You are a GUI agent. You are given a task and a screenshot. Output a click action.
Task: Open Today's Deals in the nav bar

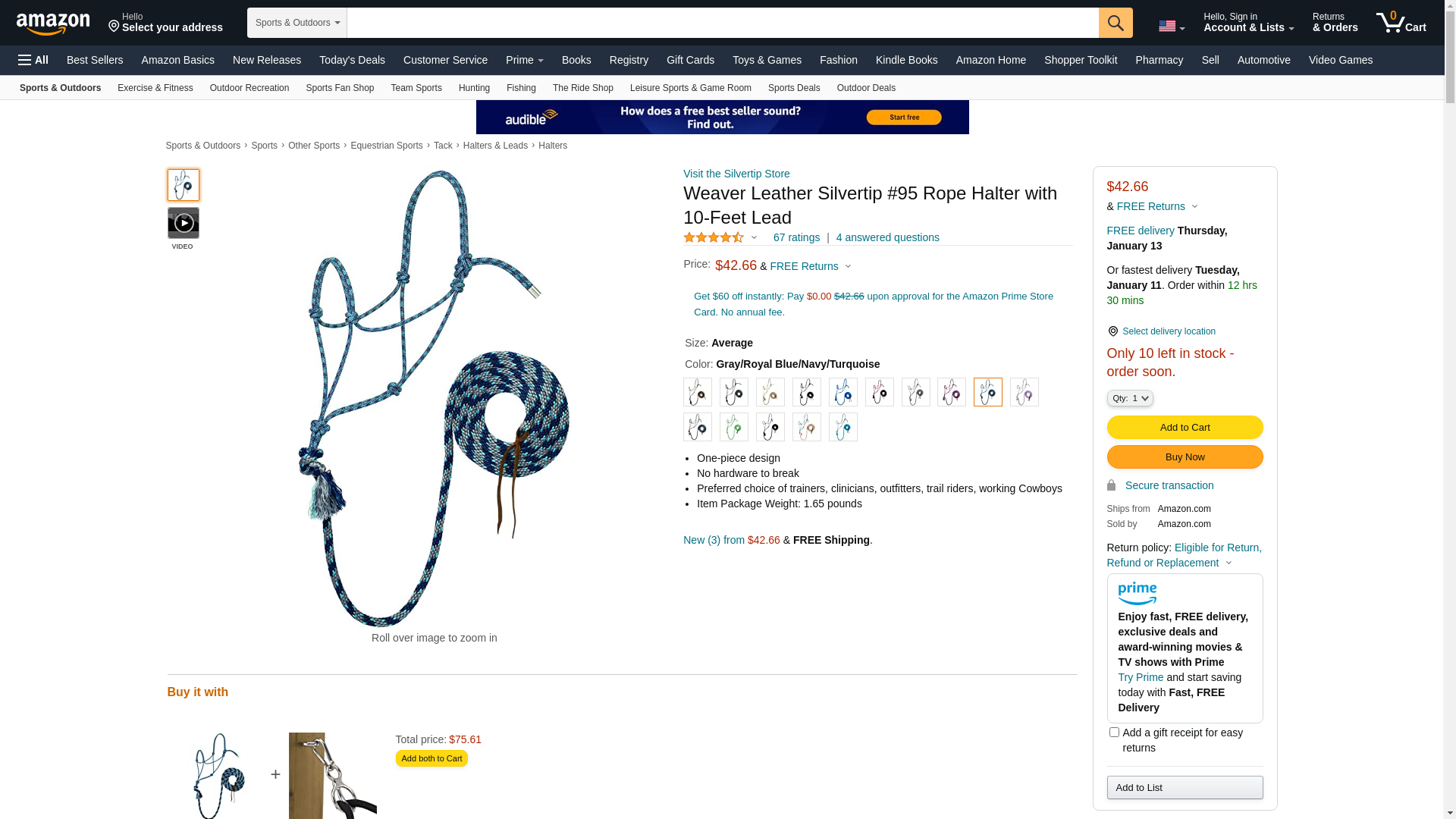coord(352,60)
